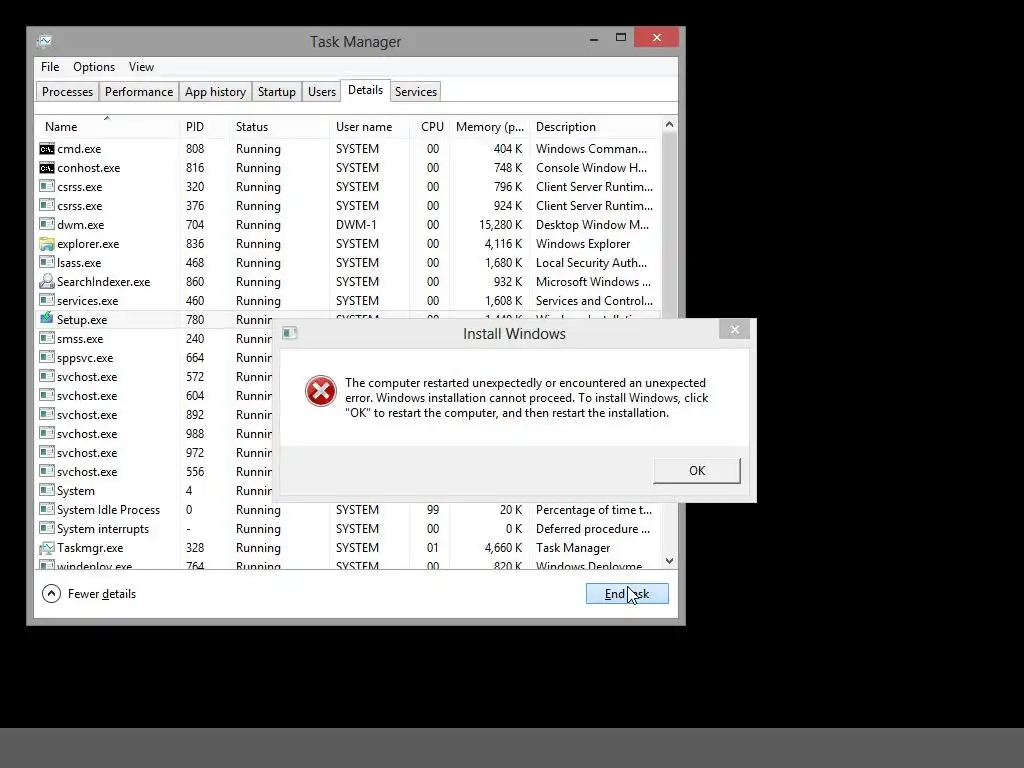Sort by the Memory column header
Screen dimensions: 1024x768
[490, 127]
